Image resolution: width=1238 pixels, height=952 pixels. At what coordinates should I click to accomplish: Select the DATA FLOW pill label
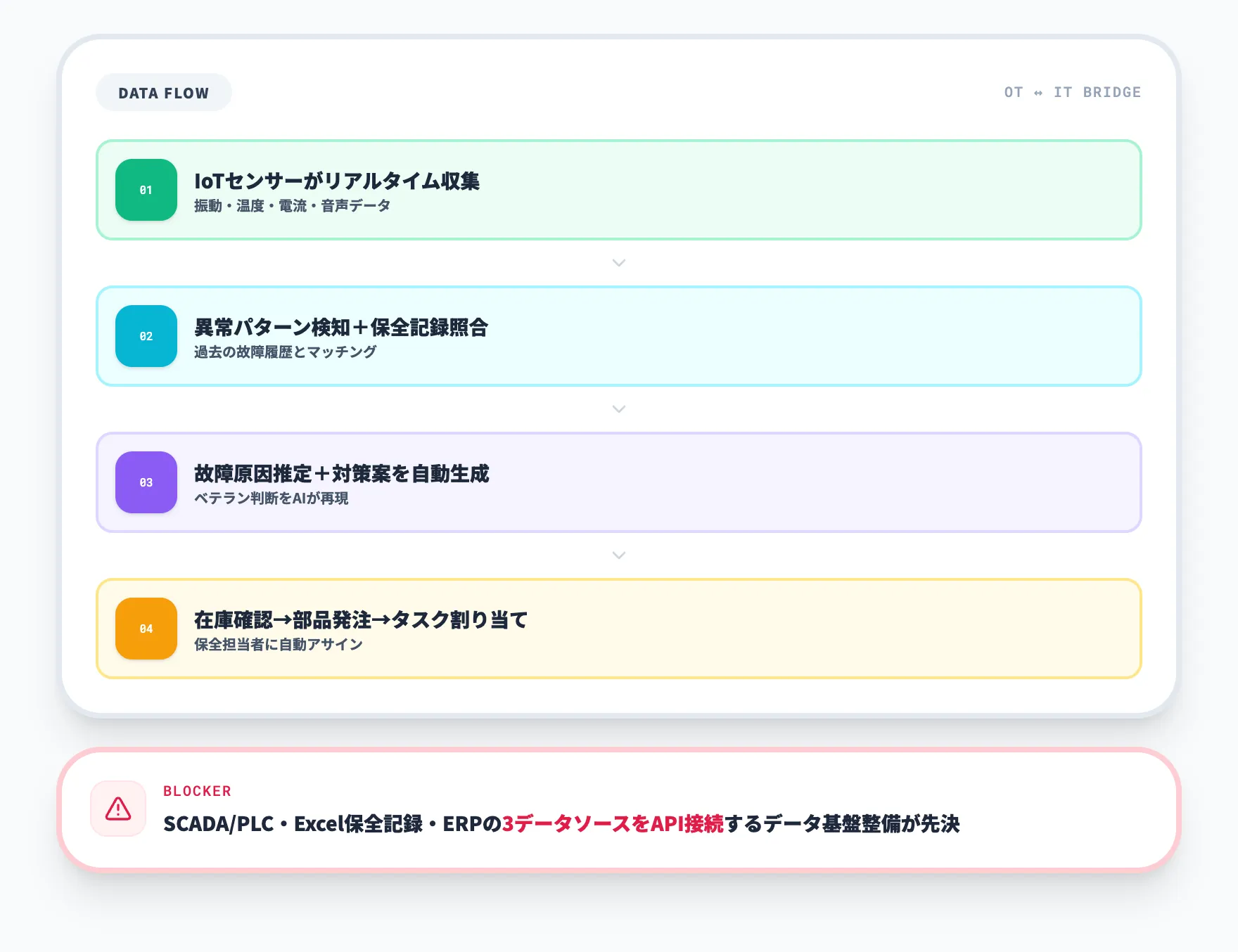(x=163, y=91)
